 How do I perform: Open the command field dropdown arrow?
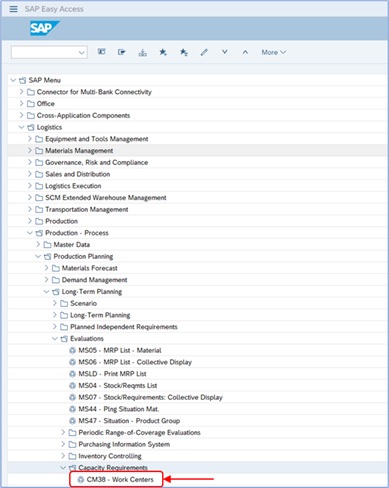tap(81, 52)
